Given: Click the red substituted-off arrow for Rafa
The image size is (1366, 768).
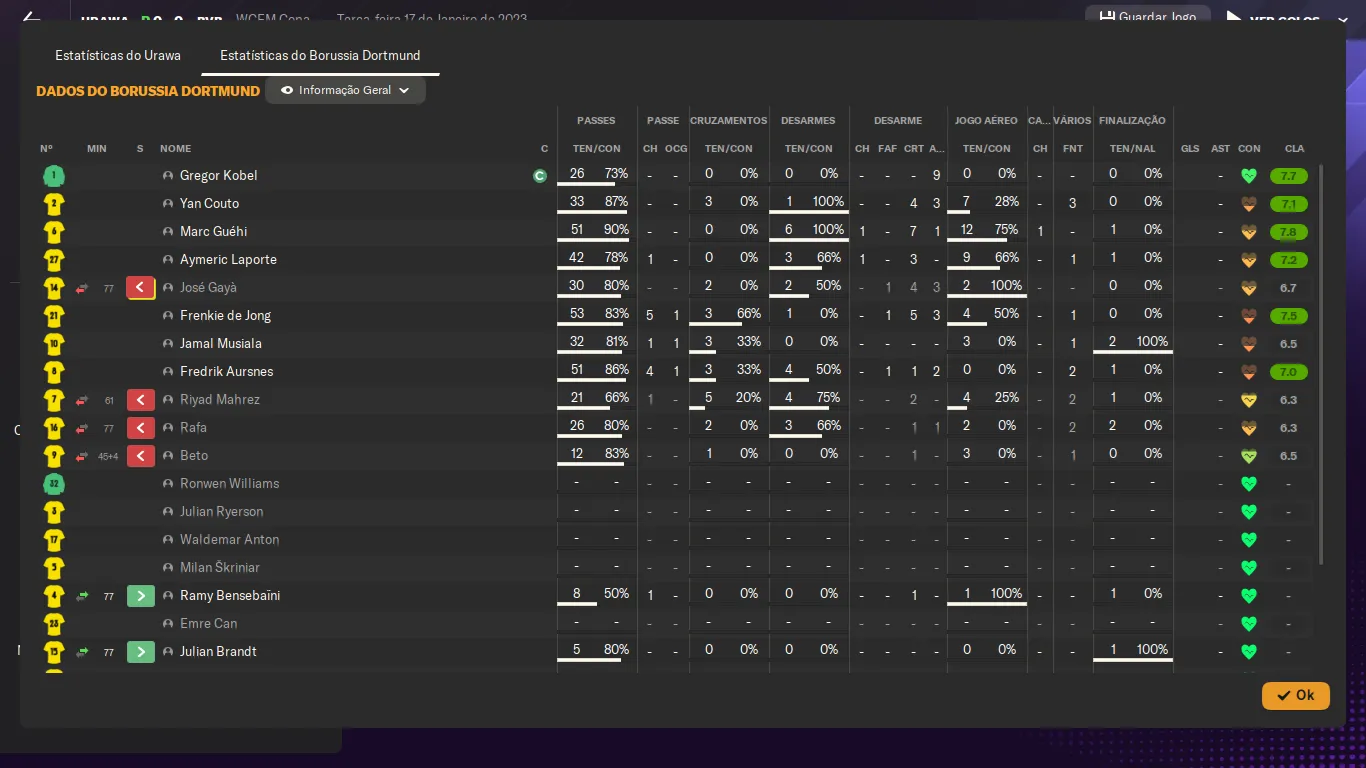Looking at the screenshot, I should (x=140, y=428).
